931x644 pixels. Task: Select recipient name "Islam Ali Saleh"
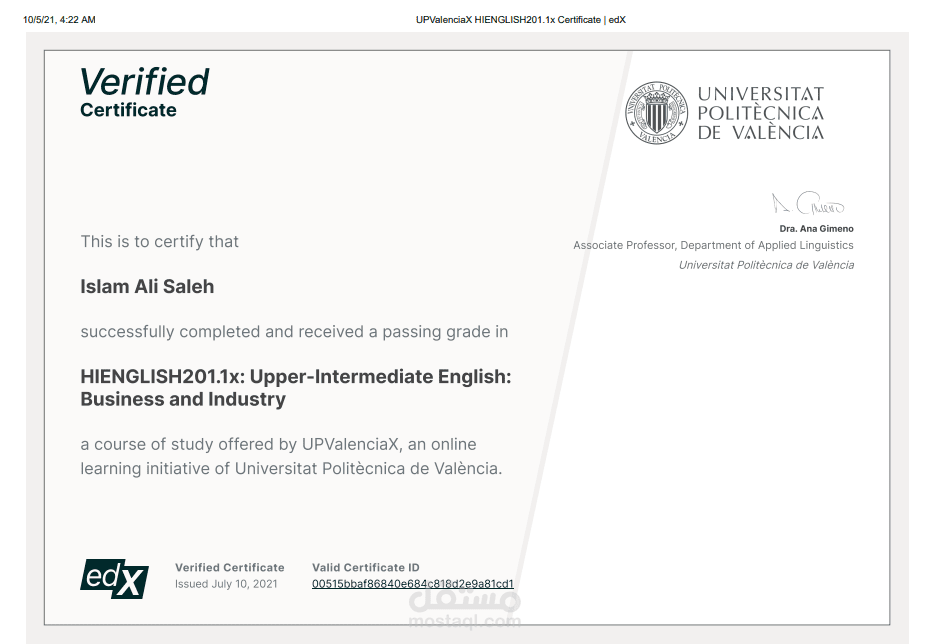(147, 287)
